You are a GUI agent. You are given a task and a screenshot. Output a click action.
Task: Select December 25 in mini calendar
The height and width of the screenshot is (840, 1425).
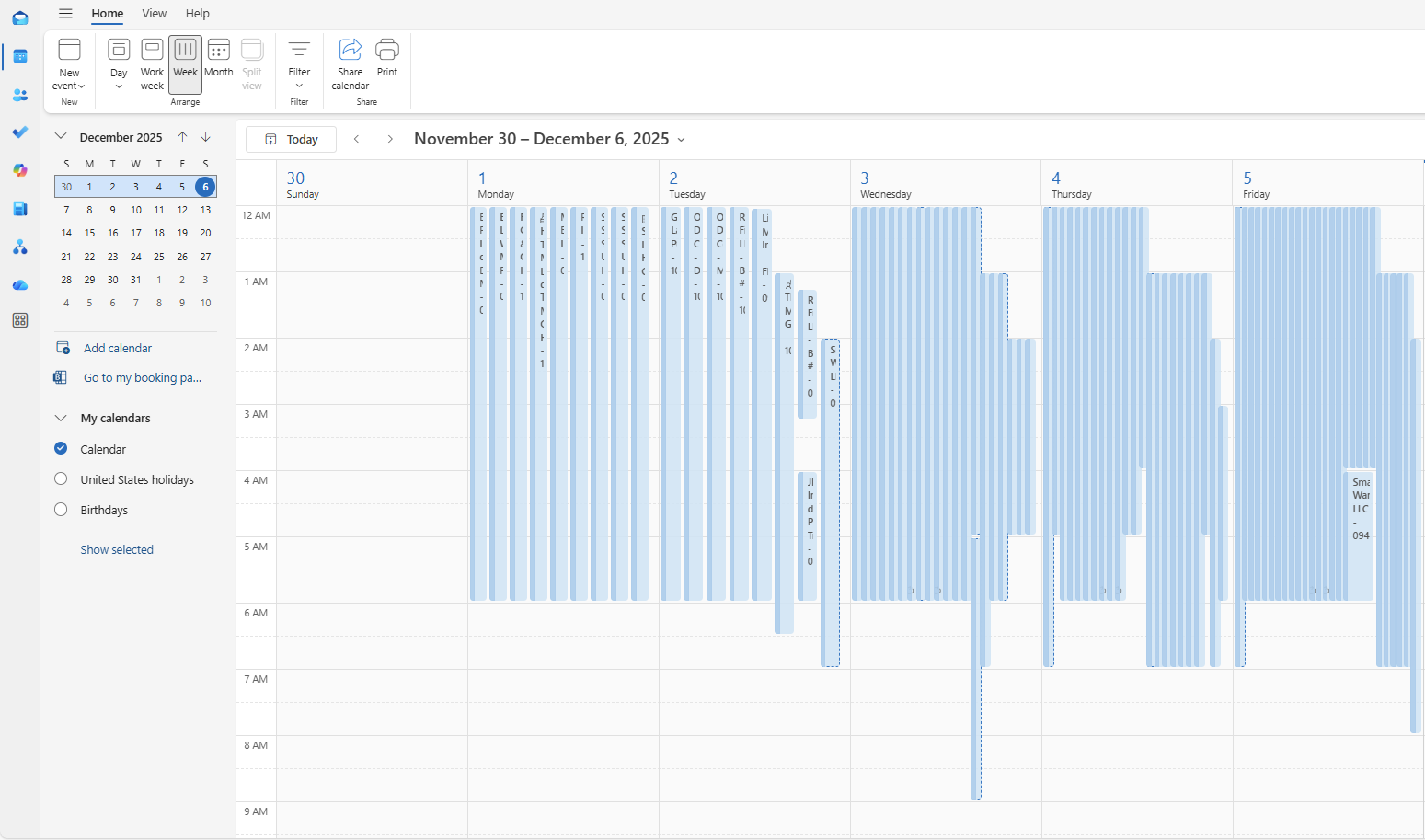click(x=159, y=257)
